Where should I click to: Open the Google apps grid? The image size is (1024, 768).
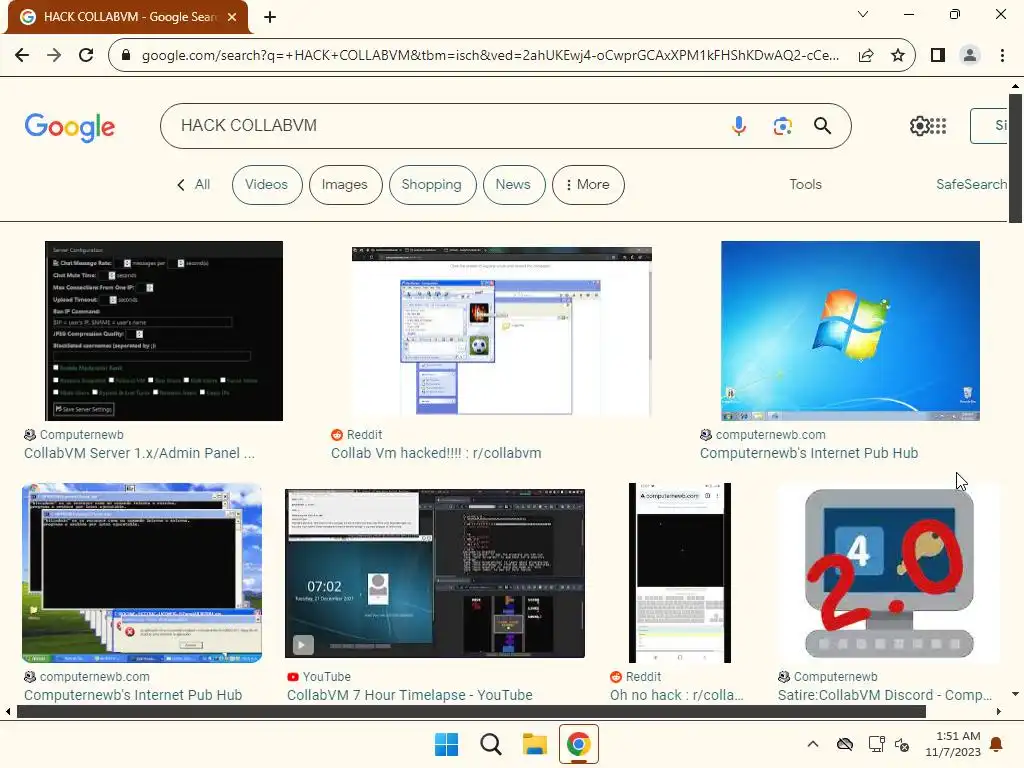tap(938, 125)
